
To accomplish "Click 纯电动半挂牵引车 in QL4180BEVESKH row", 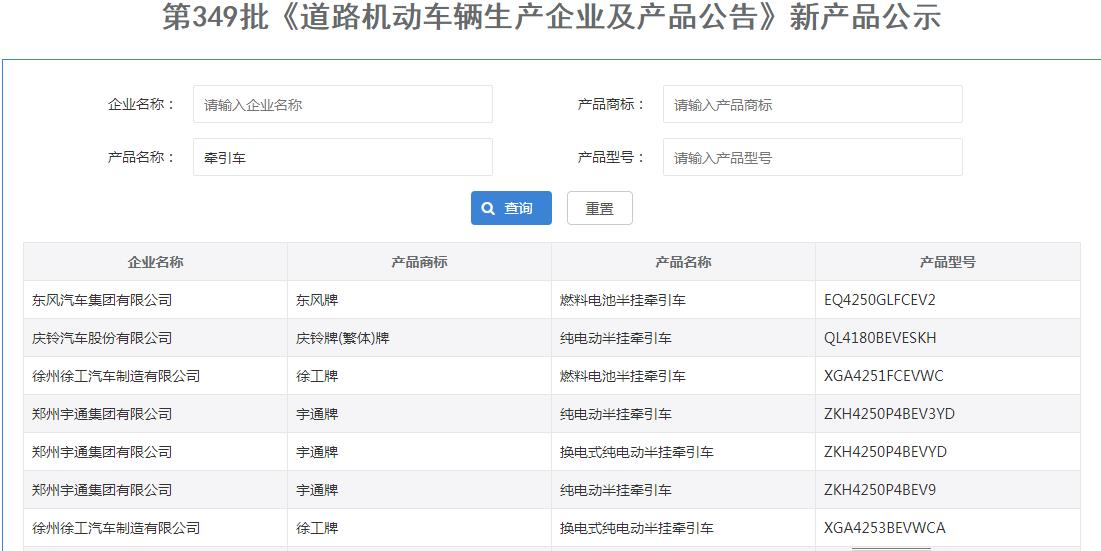I will pos(616,338).
